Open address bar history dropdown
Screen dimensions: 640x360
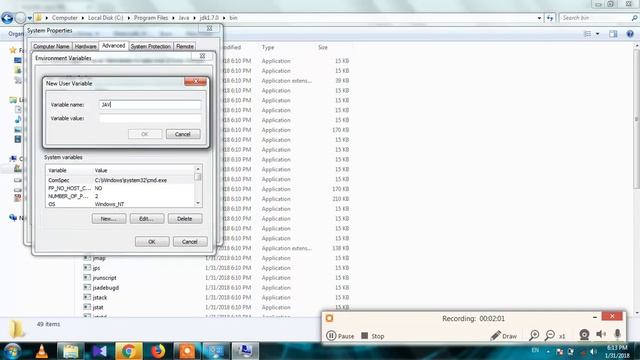click(539, 18)
